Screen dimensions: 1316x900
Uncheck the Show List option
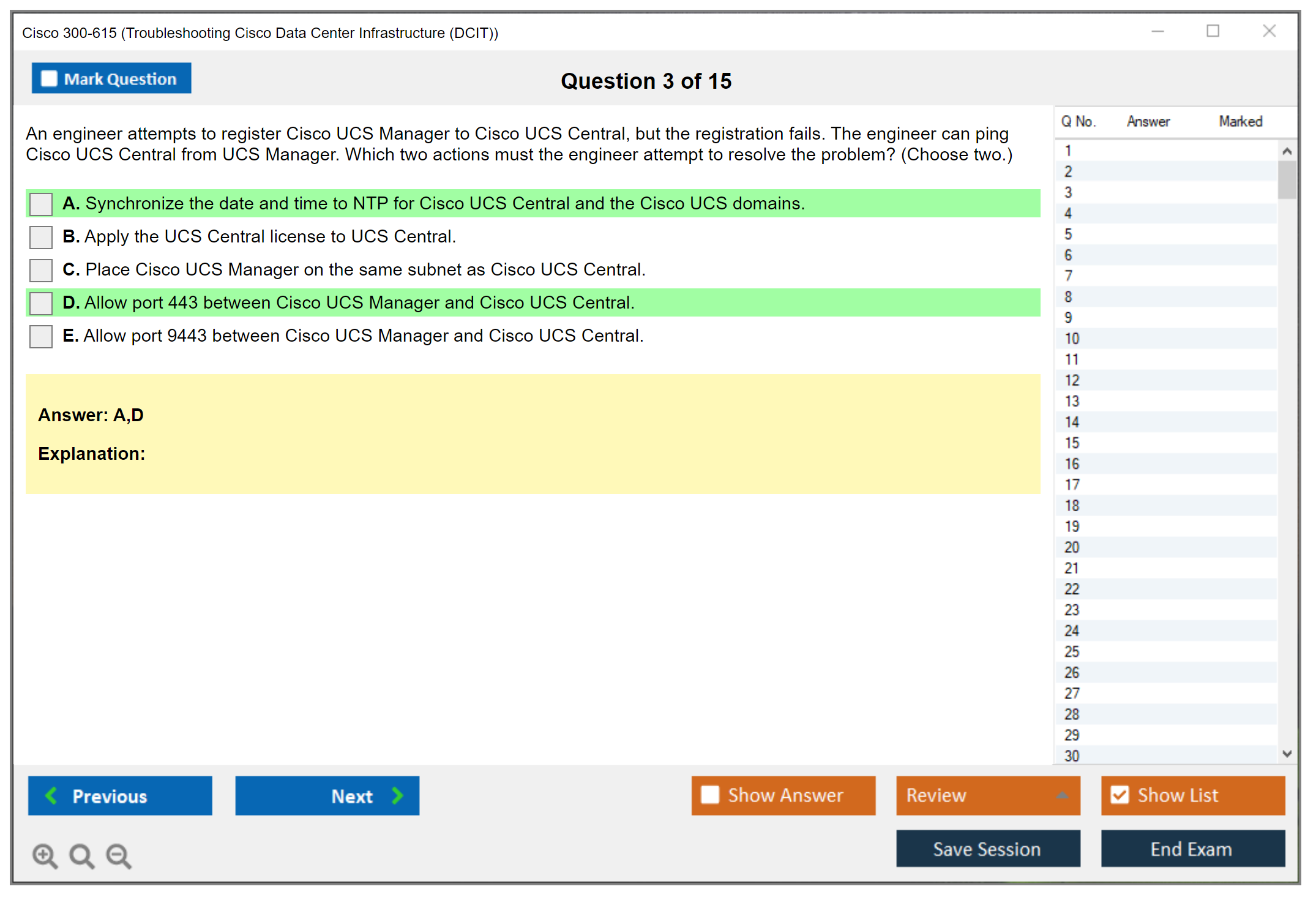click(x=1120, y=795)
